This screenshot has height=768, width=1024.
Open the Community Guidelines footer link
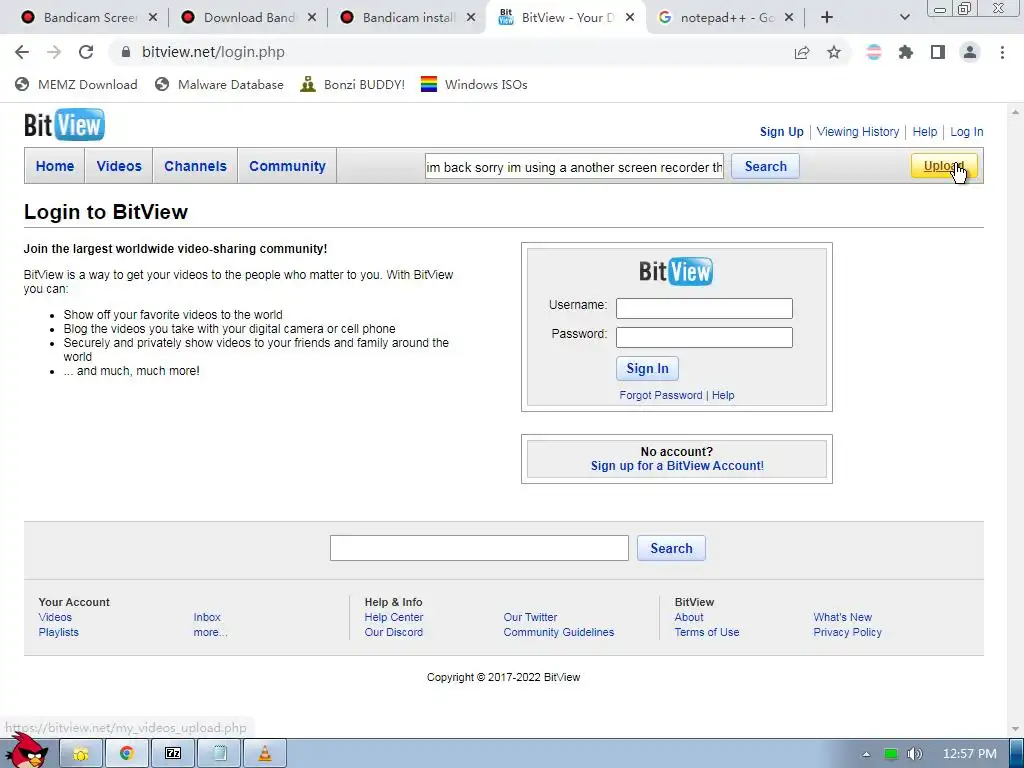[559, 632]
